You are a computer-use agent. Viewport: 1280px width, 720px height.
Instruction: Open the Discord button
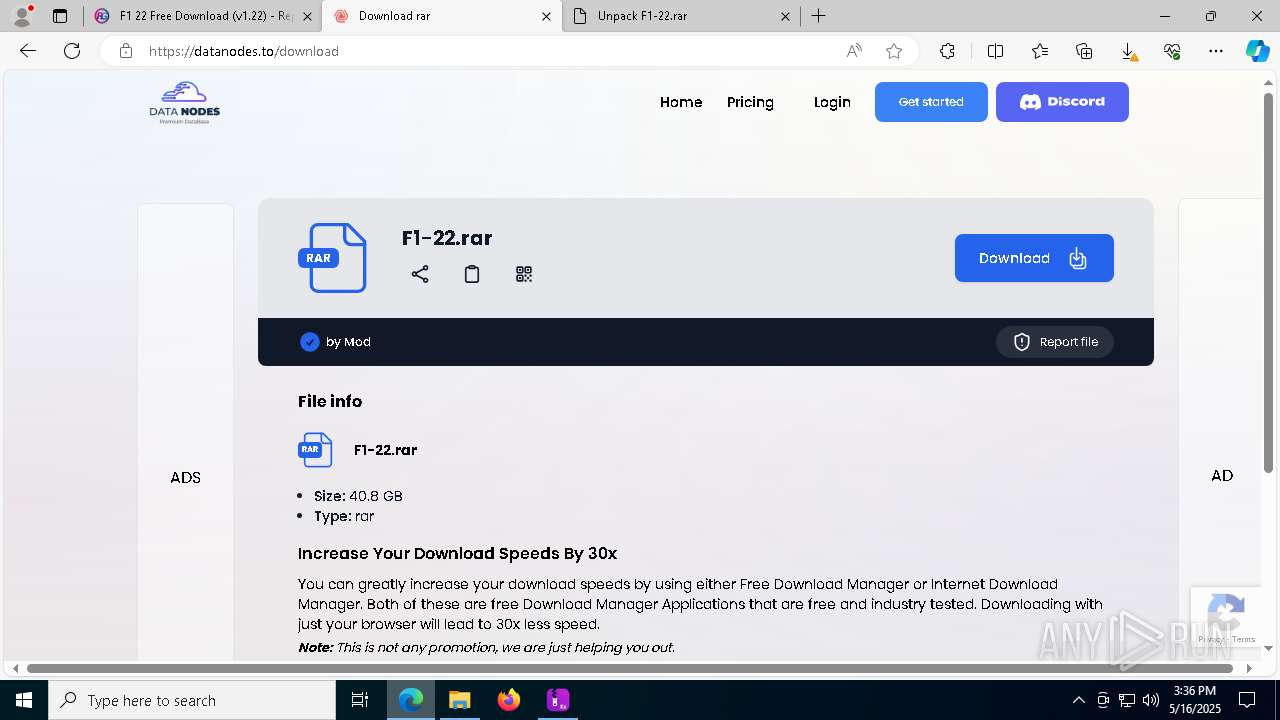coord(1062,102)
